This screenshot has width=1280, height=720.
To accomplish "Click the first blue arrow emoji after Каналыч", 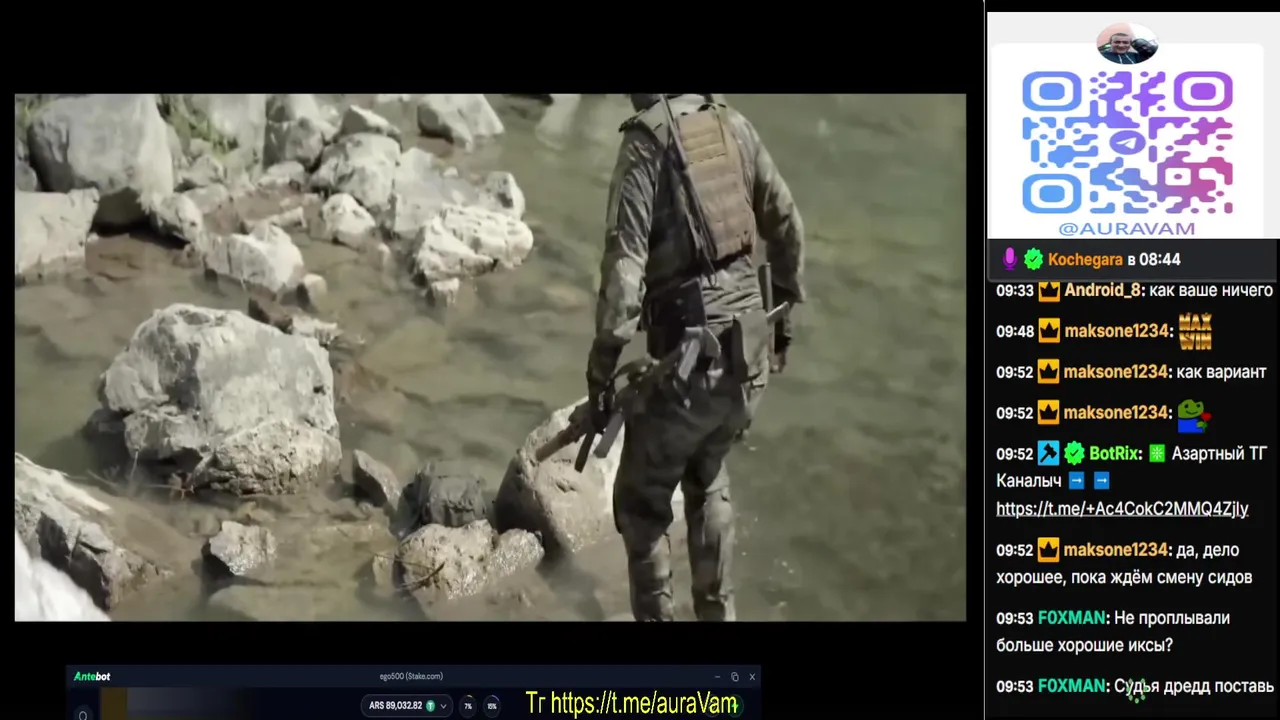I will click(x=1077, y=481).
